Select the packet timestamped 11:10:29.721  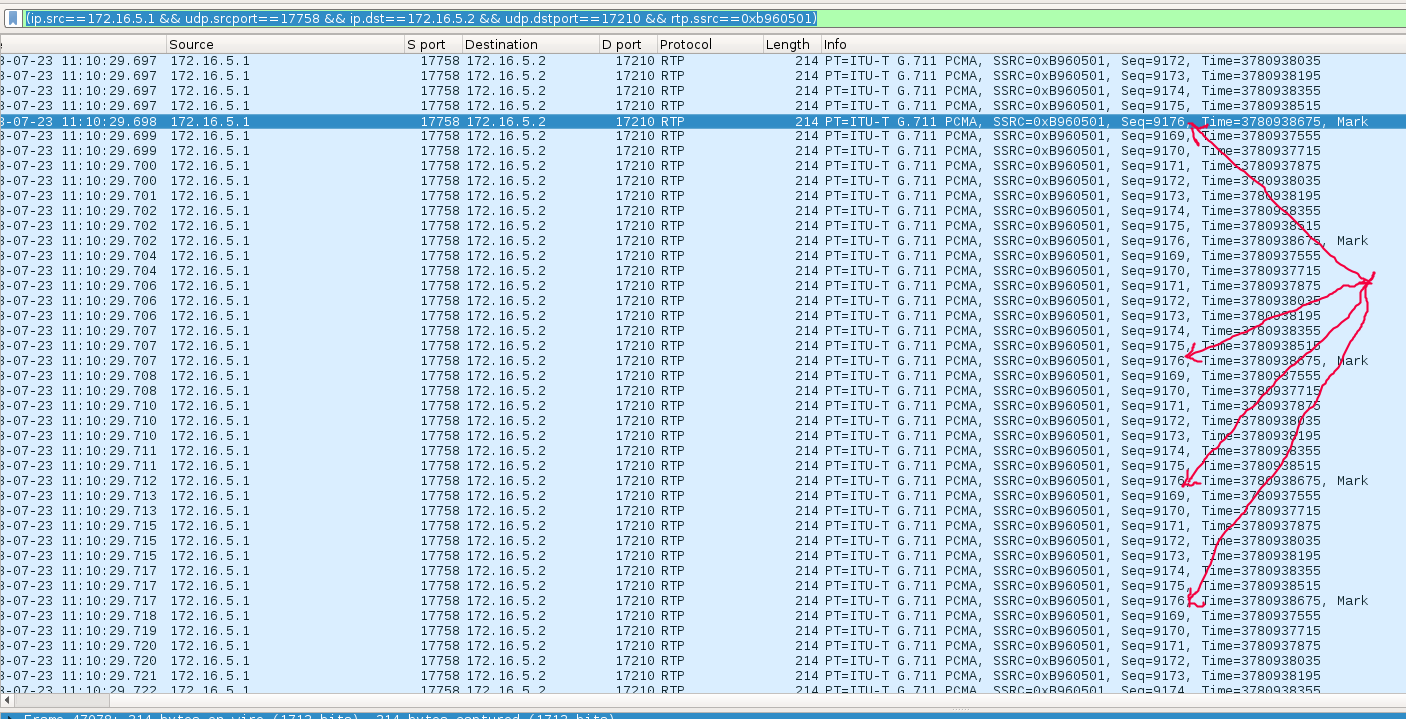point(600,676)
